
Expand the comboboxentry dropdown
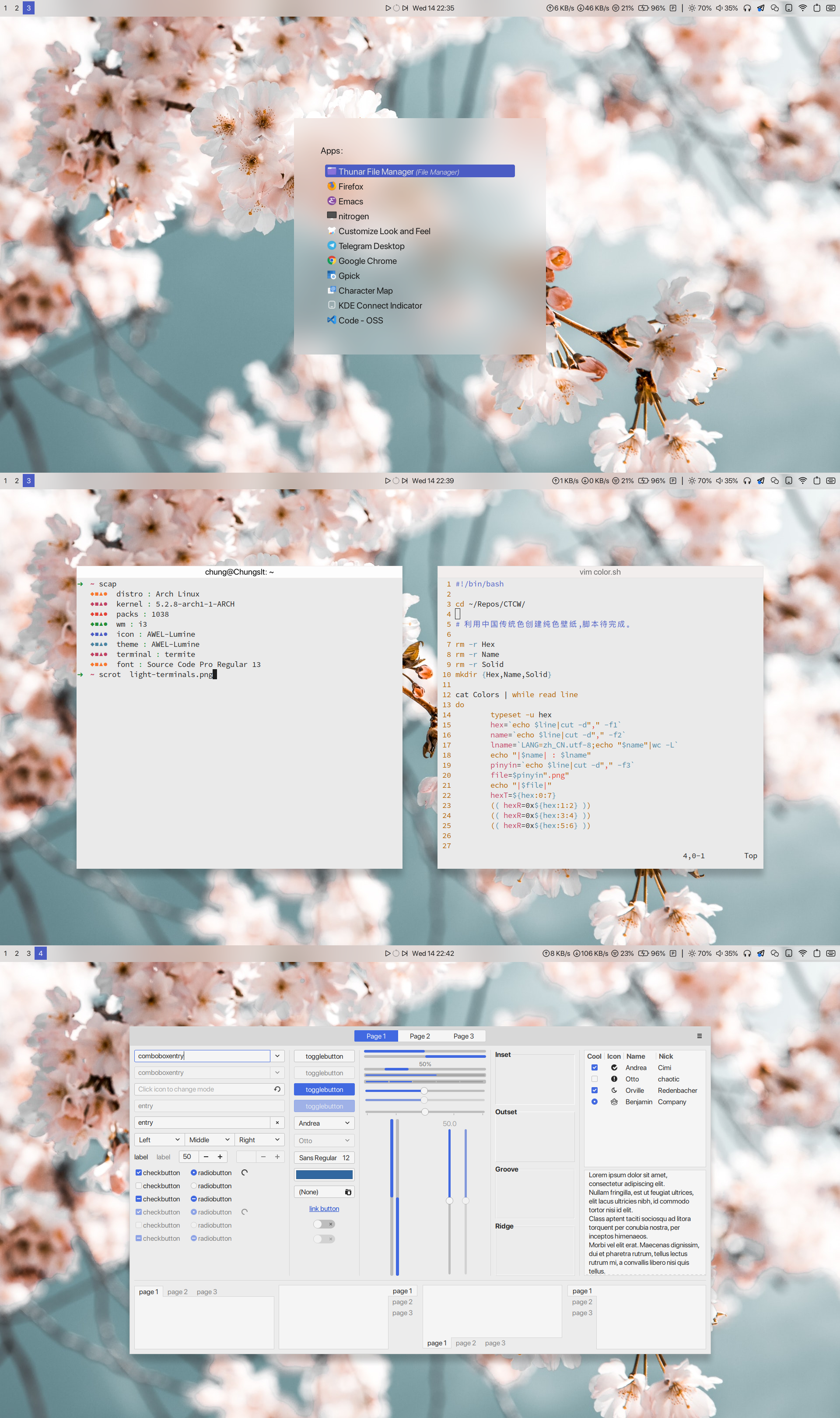point(277,1056)
